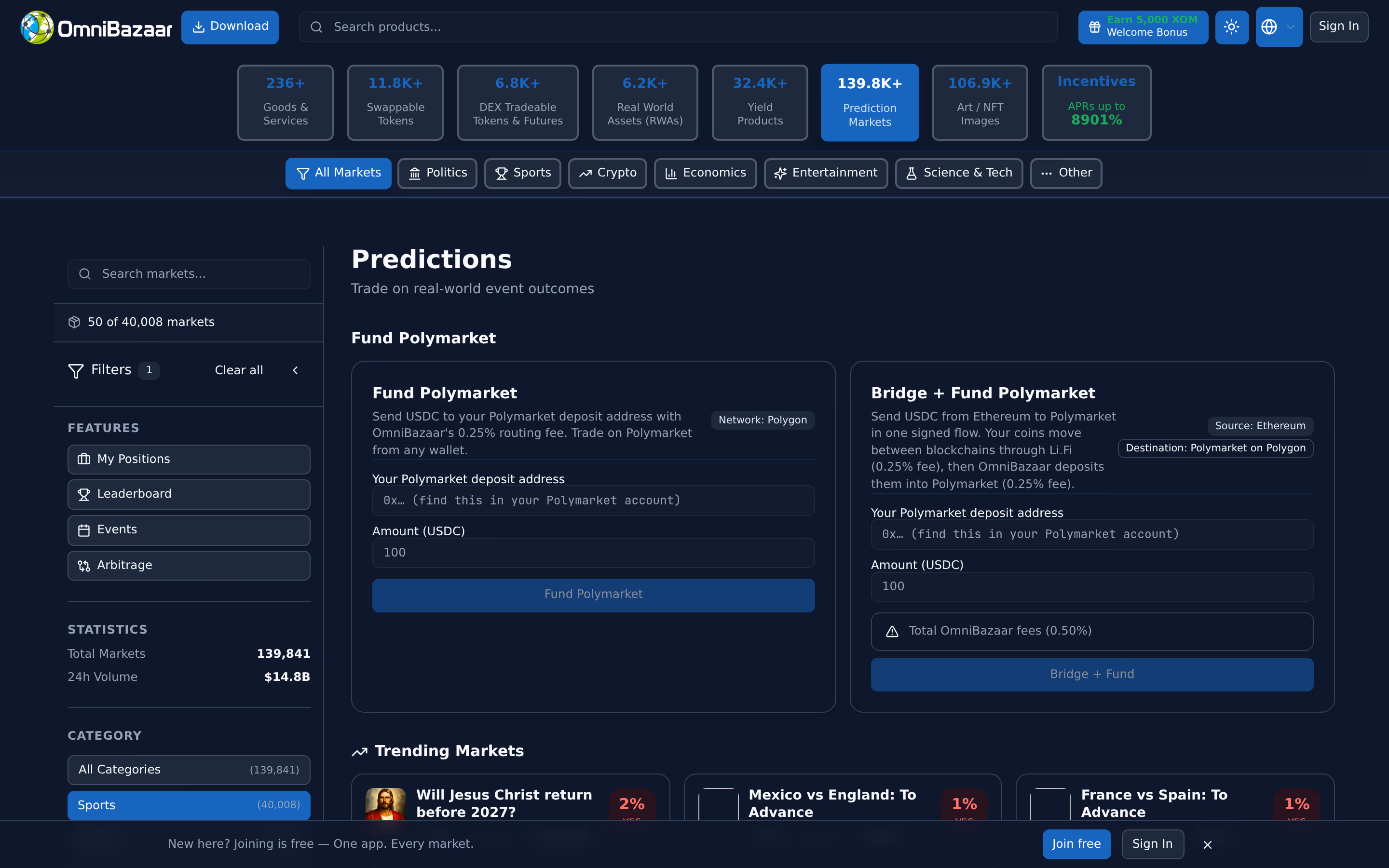
Task: Click the Source: Ethereum badge
Action: [x=1260, y=426]
